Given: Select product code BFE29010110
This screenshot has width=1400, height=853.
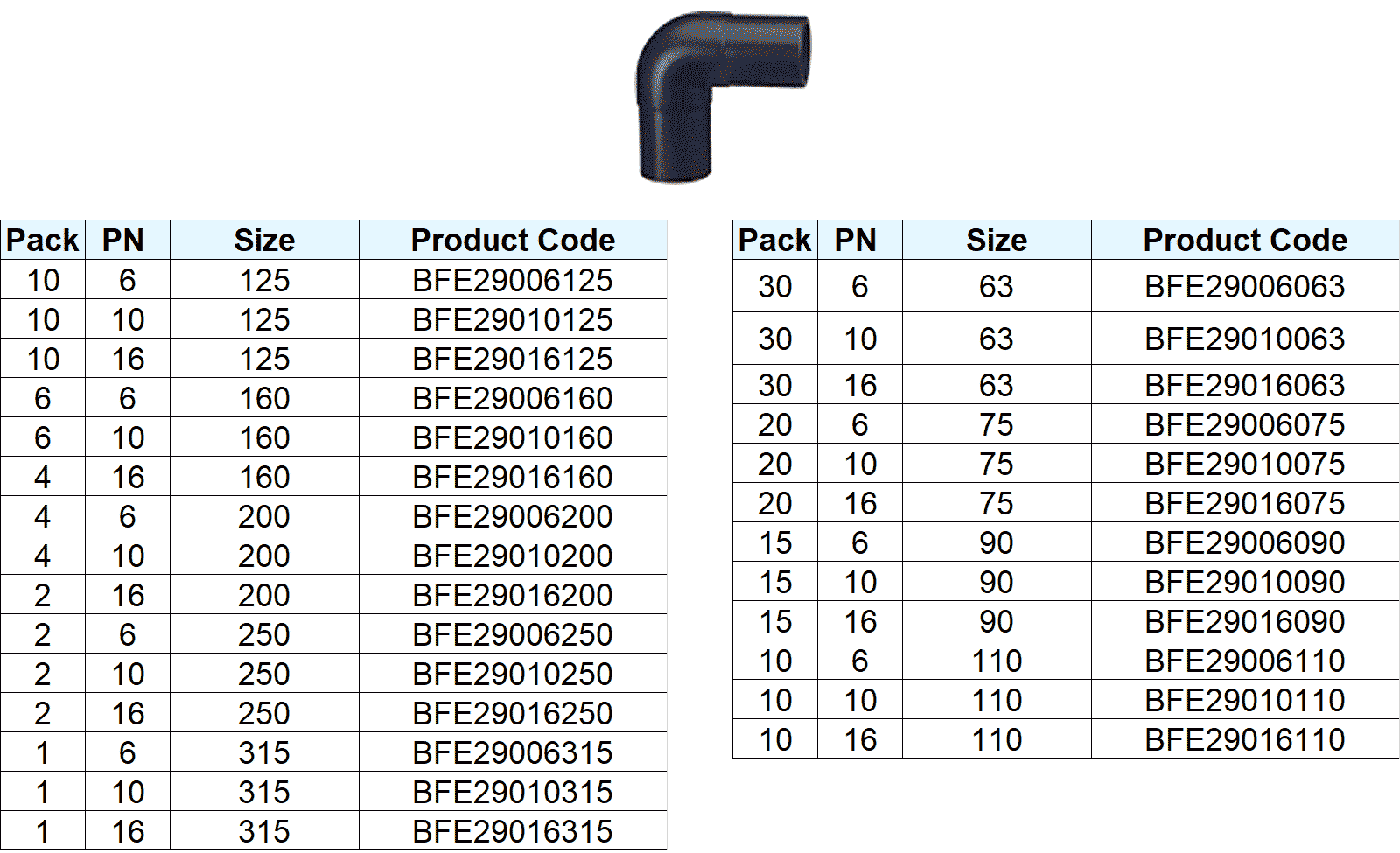Looking at the screenshot, I should coord(1244,701).
